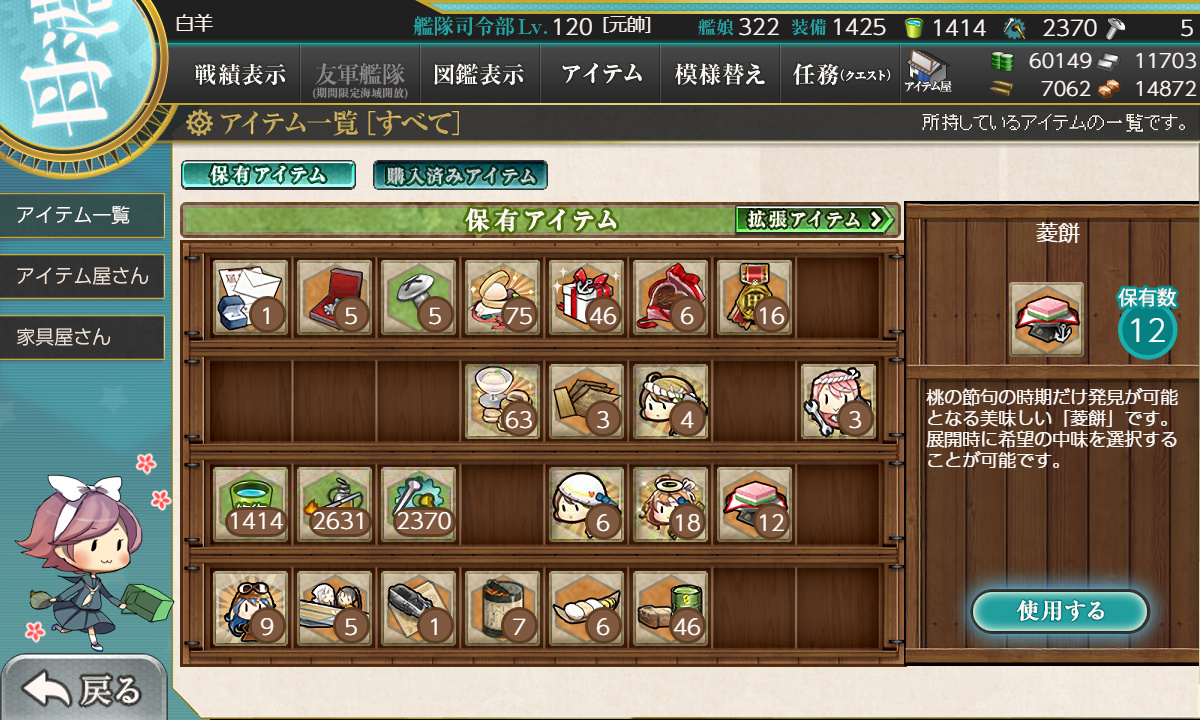The height and width of the screenshot is (720, 1200).
Task: Click the hishimochi preview thumbnail
Action: pos(1046,319)
